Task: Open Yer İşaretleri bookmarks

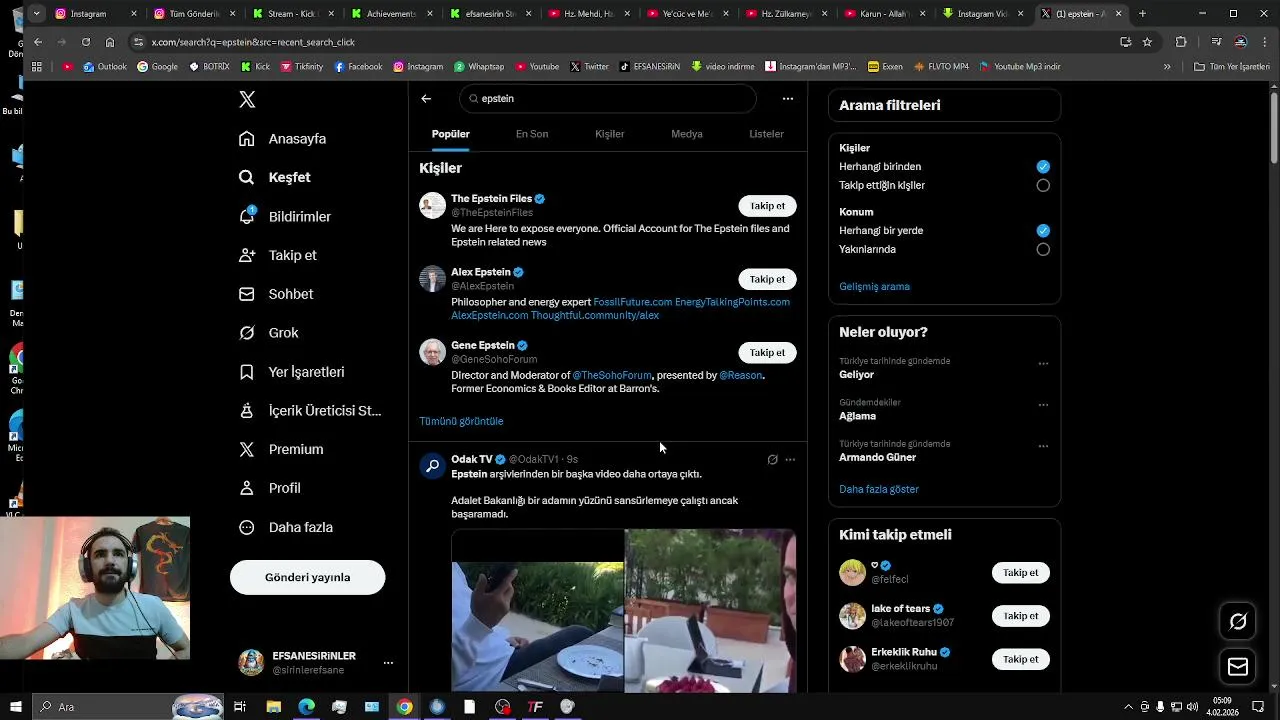Action: (292, 372)
